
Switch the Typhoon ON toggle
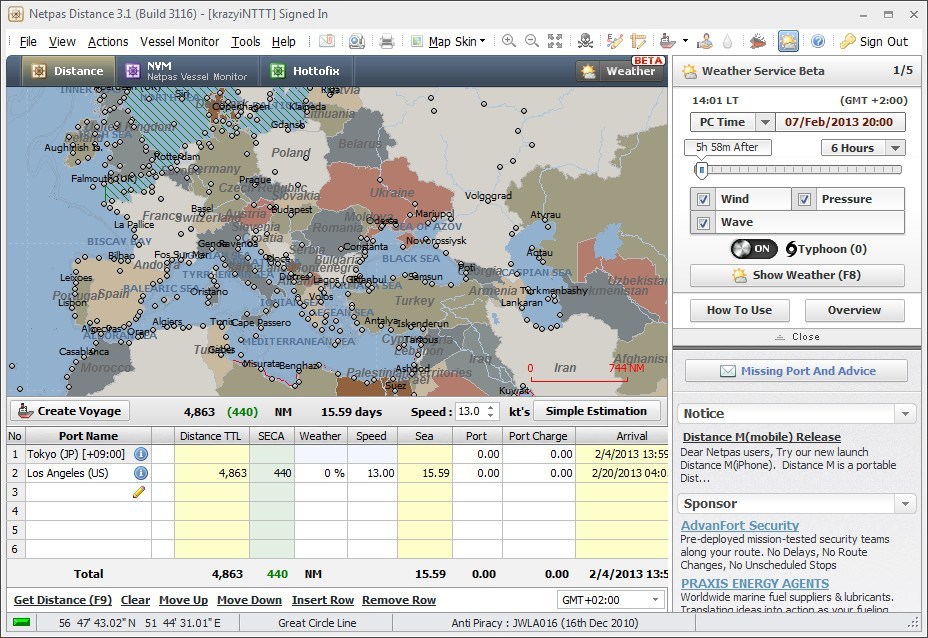coord(753,249)
